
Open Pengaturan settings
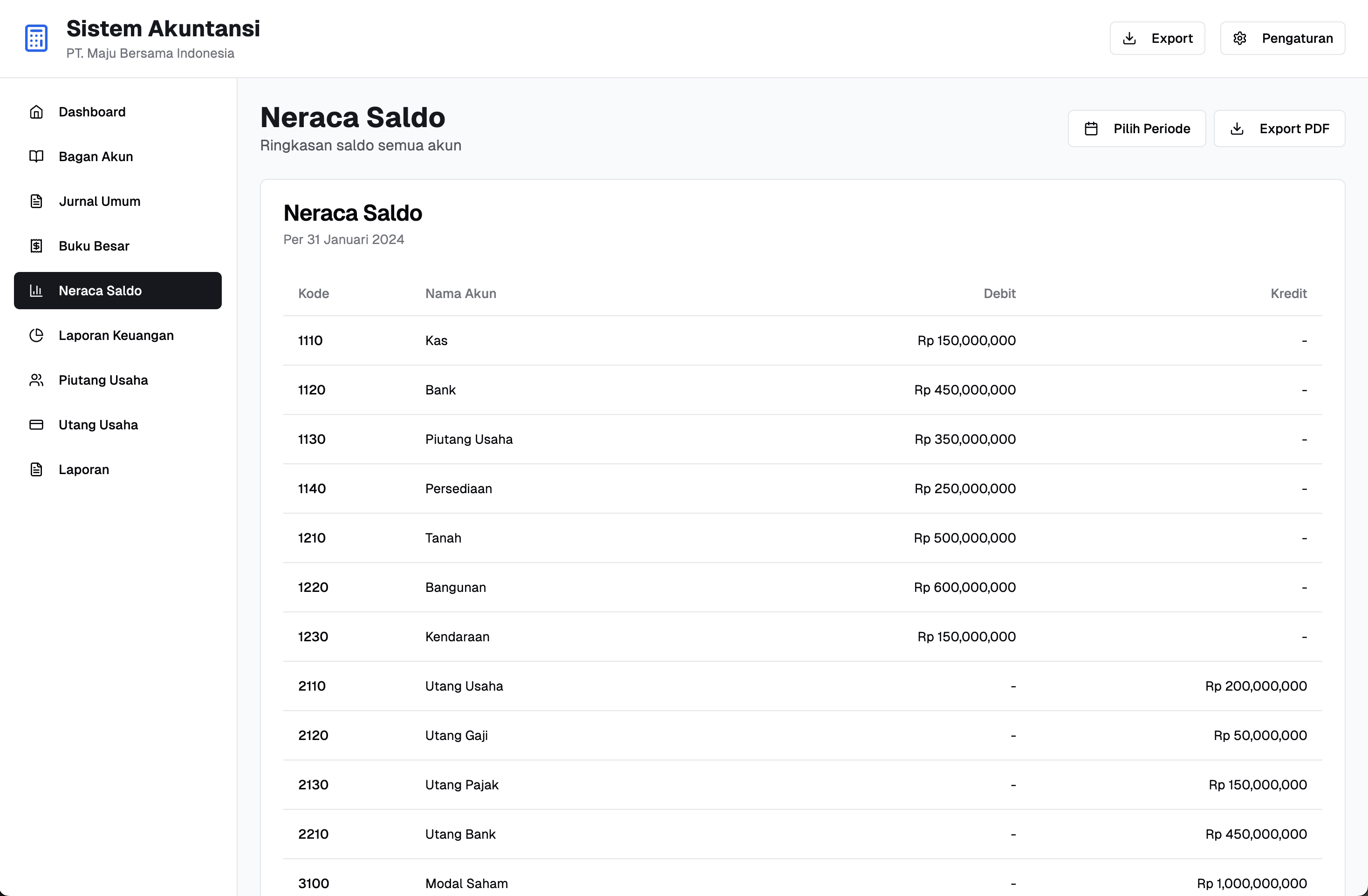coord(1282,38)
